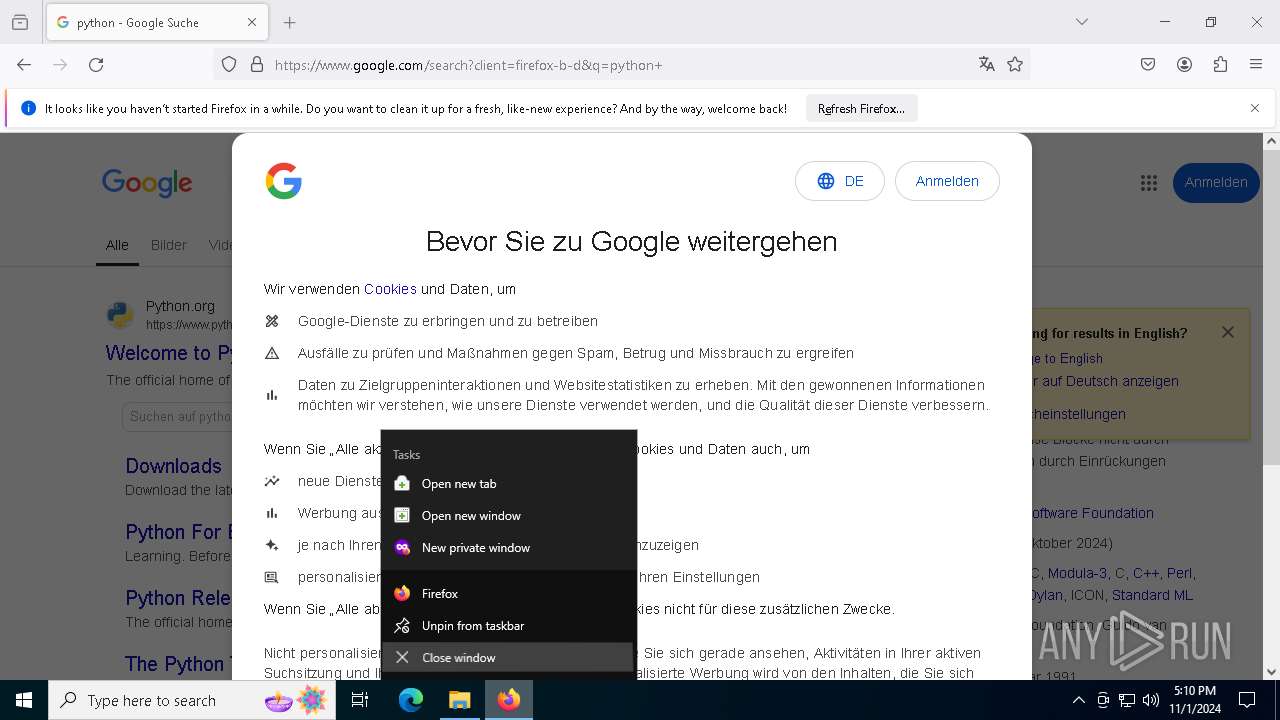Open volume tray icon
This screenshot has width=1280, height=720.
[1151, 700]
